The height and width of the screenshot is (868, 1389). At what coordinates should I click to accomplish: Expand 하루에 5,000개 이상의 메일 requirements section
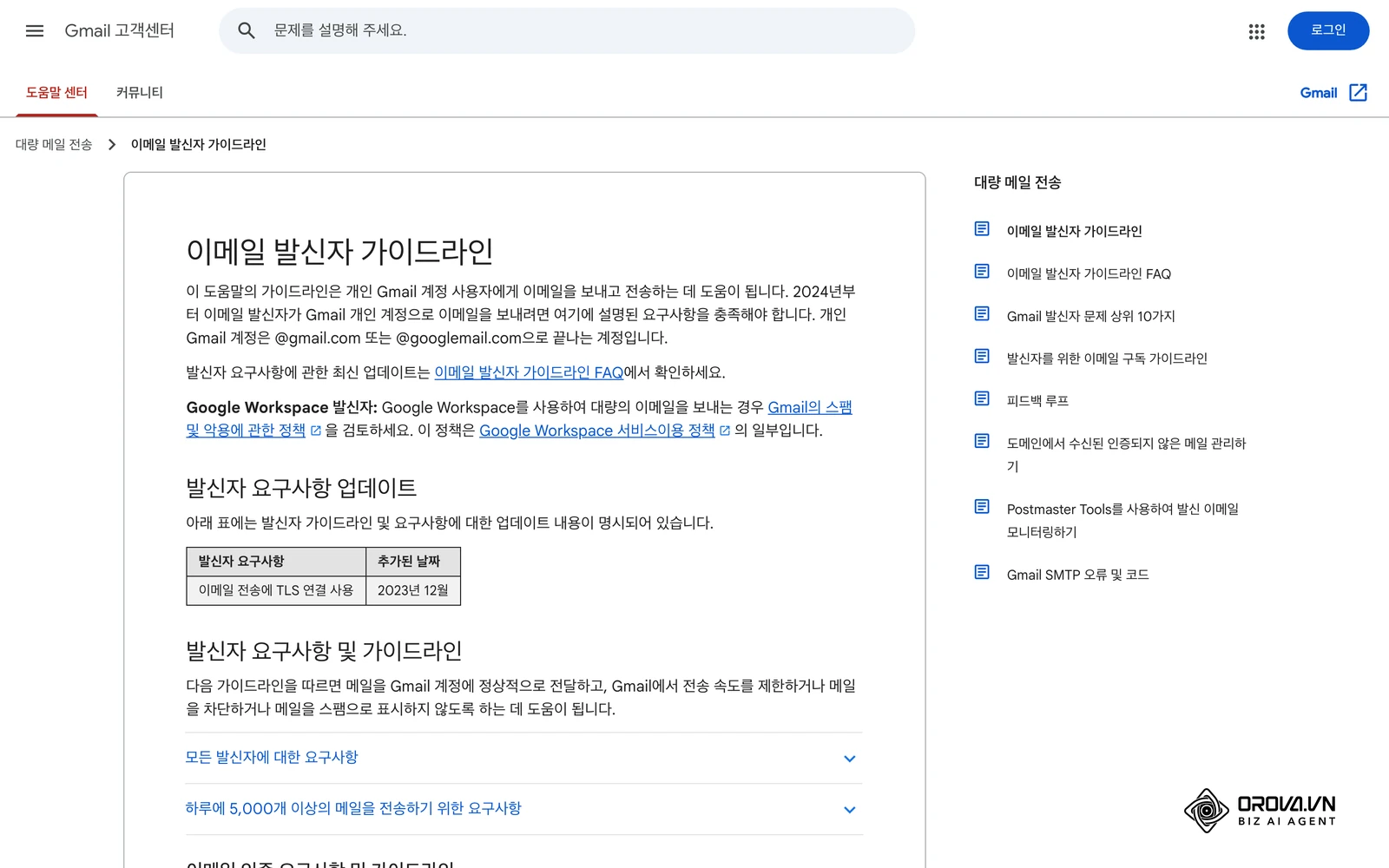[524, 809]
